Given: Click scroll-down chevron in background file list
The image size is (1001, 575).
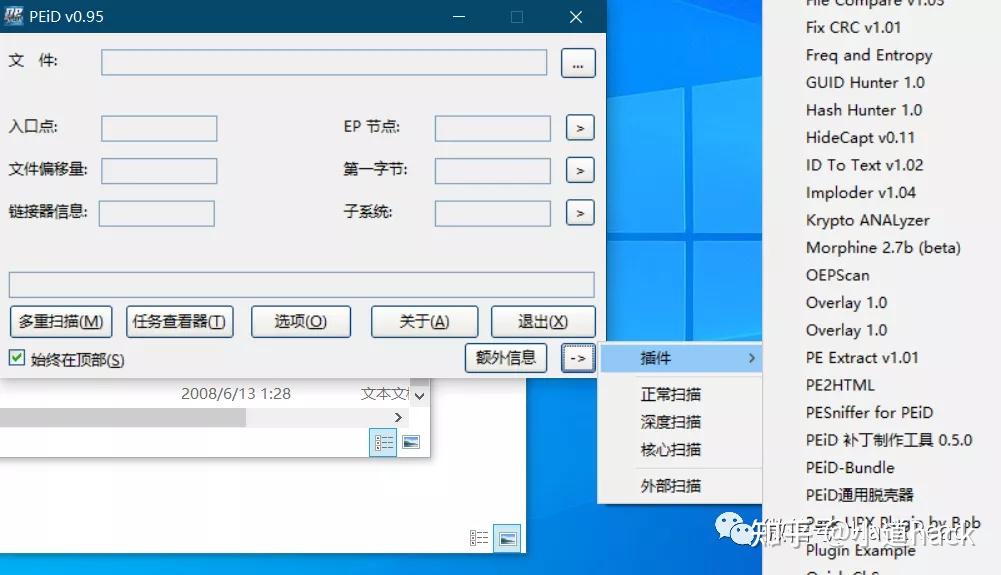Looking at the screenshot, I should (419, 396).
